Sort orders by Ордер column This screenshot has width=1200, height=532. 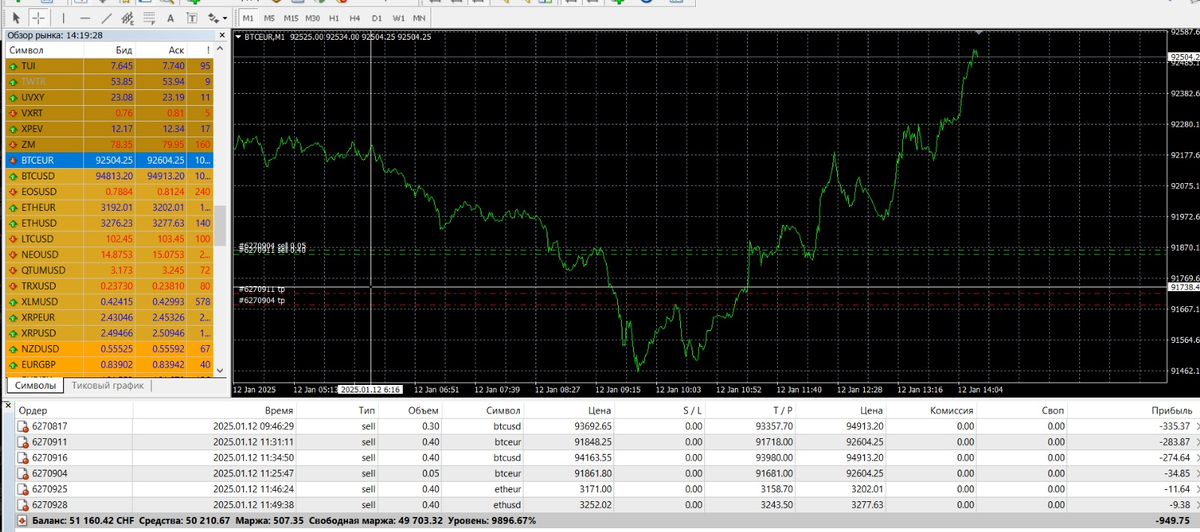coord(75,411)
